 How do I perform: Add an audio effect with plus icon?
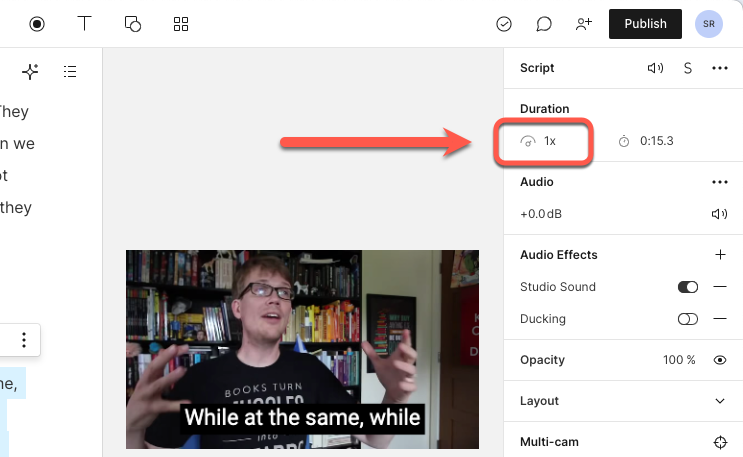(720, 255)
